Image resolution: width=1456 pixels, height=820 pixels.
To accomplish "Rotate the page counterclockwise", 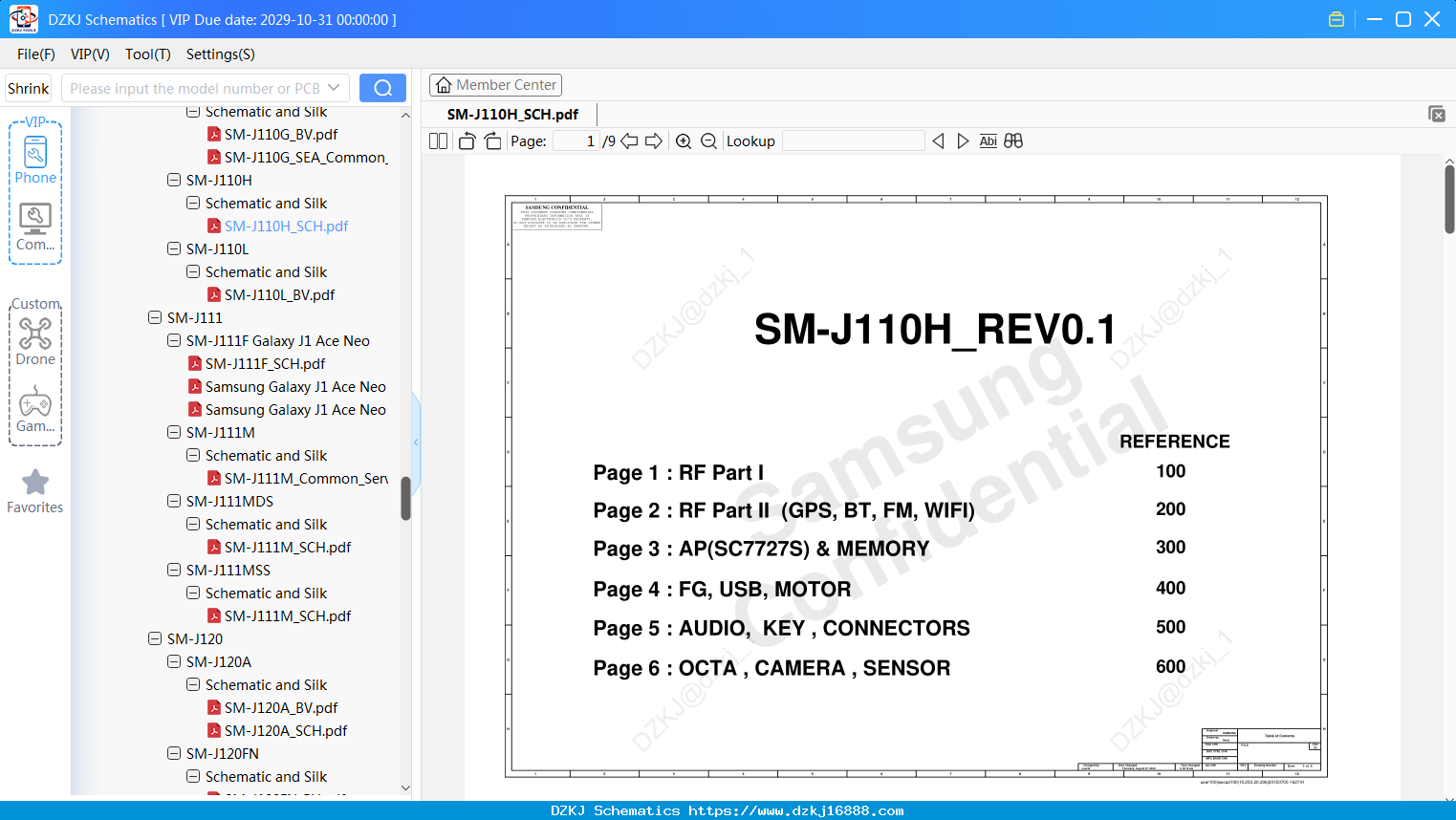I will click(467, 141).
